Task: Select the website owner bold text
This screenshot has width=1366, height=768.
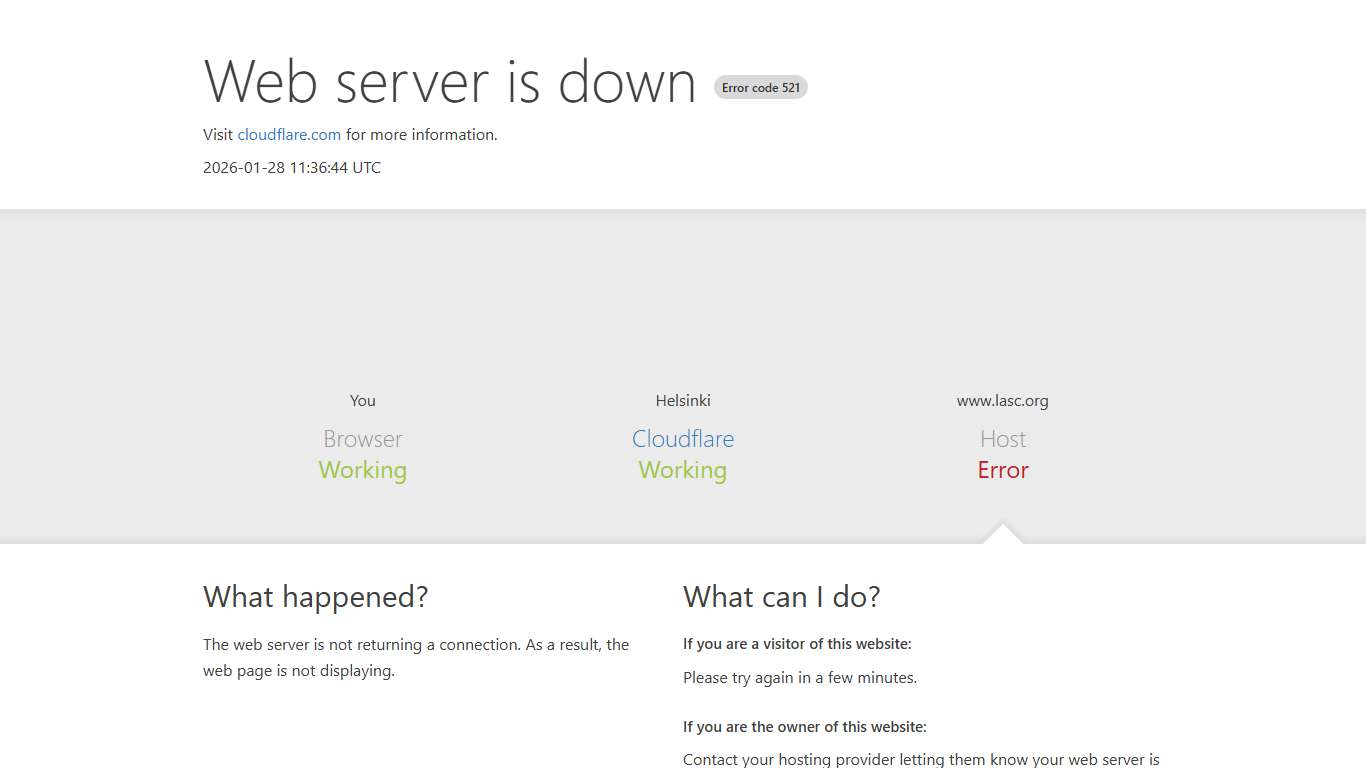Action: pyautogui.click(x=805, y=726)
